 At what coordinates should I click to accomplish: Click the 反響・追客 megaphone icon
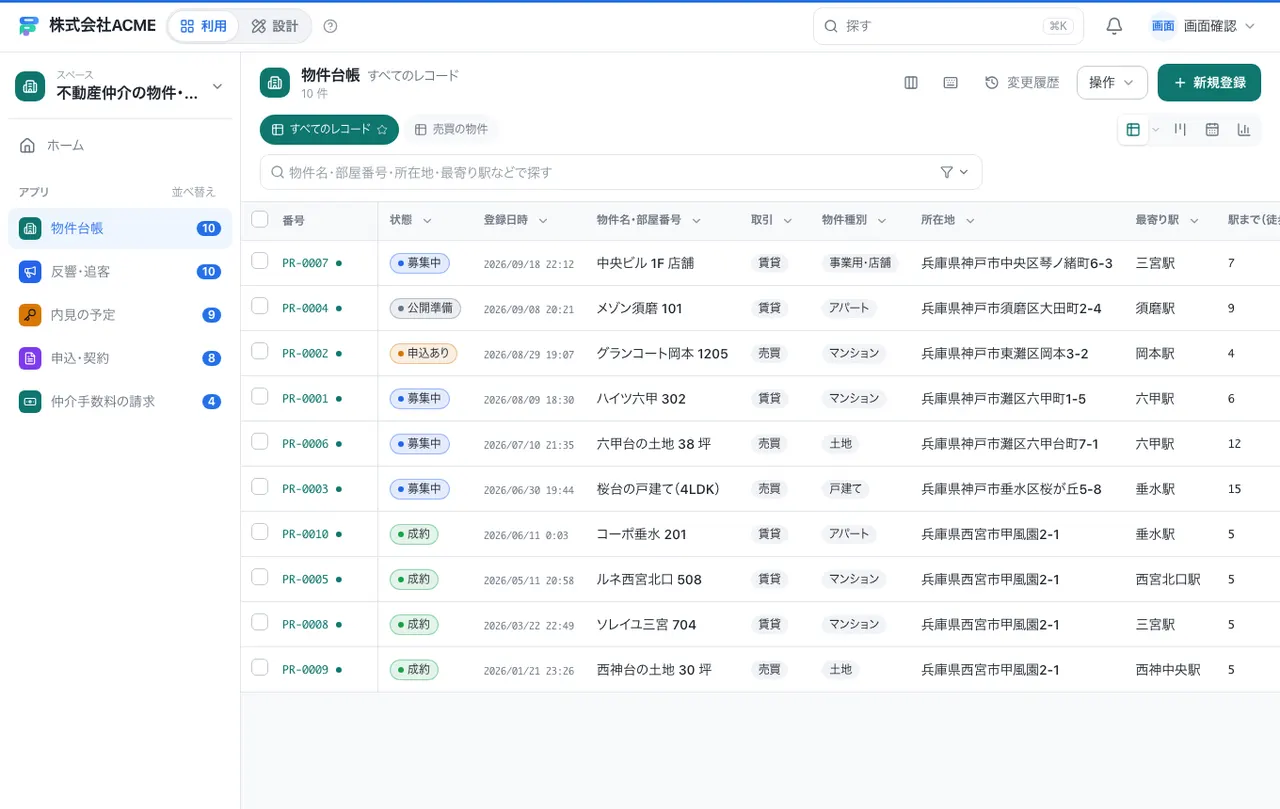(x=30, y=271)
